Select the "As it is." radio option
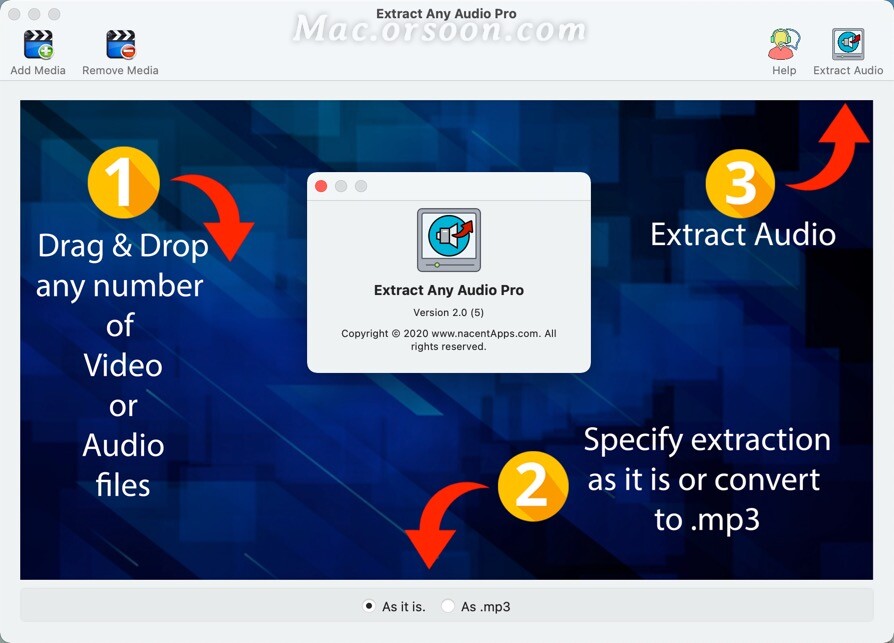 (369, 606)
